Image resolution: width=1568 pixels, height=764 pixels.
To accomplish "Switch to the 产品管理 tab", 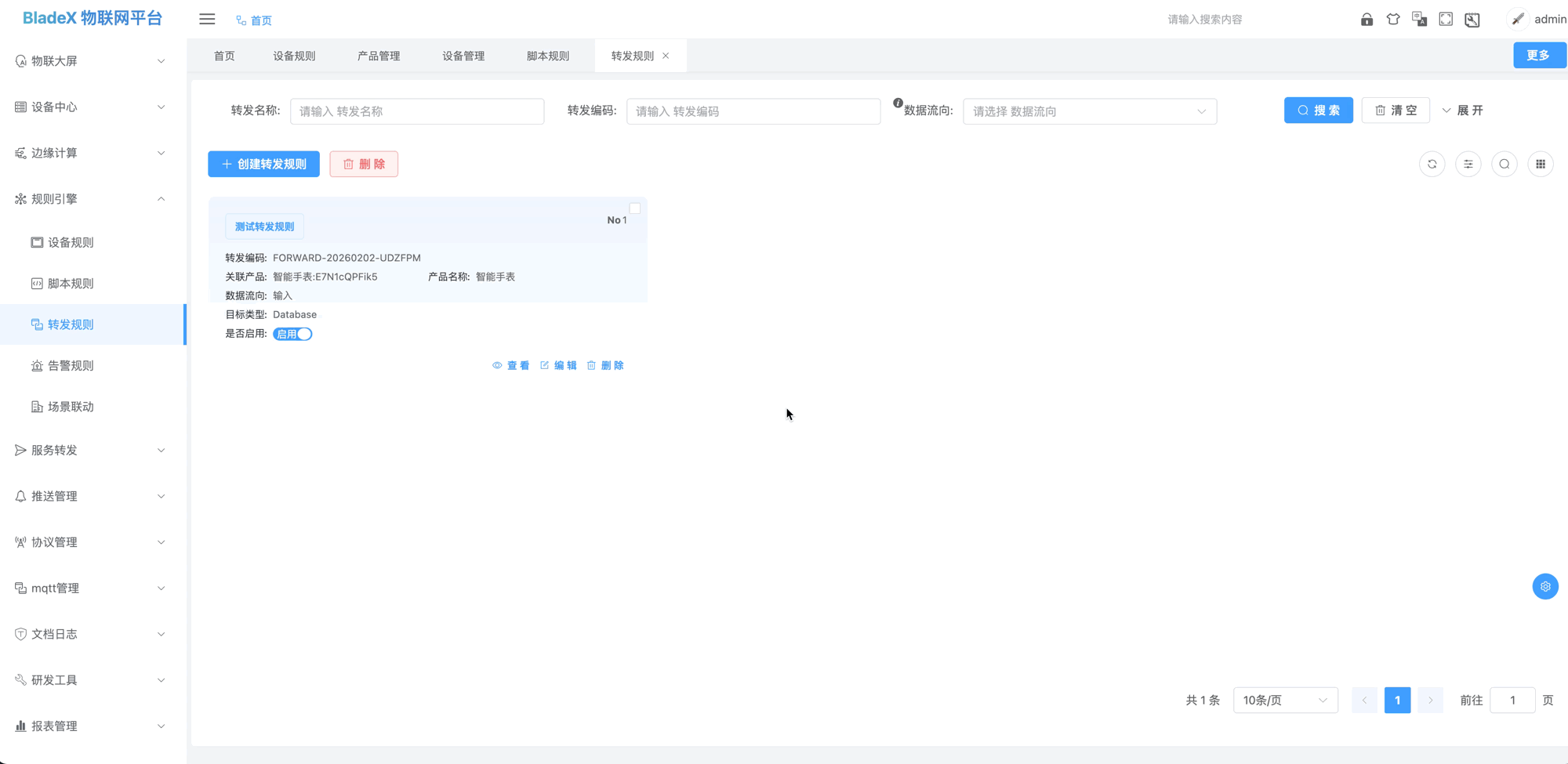I will point(379,56).
